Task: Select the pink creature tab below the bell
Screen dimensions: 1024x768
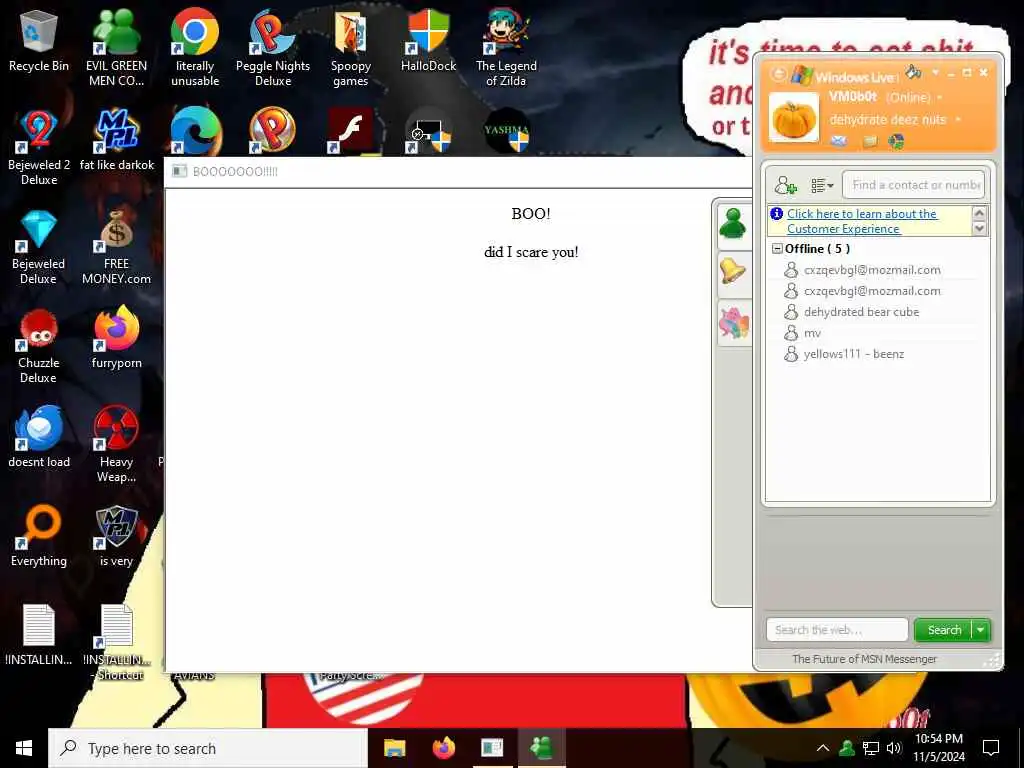Action: click(x=733, y=323)
